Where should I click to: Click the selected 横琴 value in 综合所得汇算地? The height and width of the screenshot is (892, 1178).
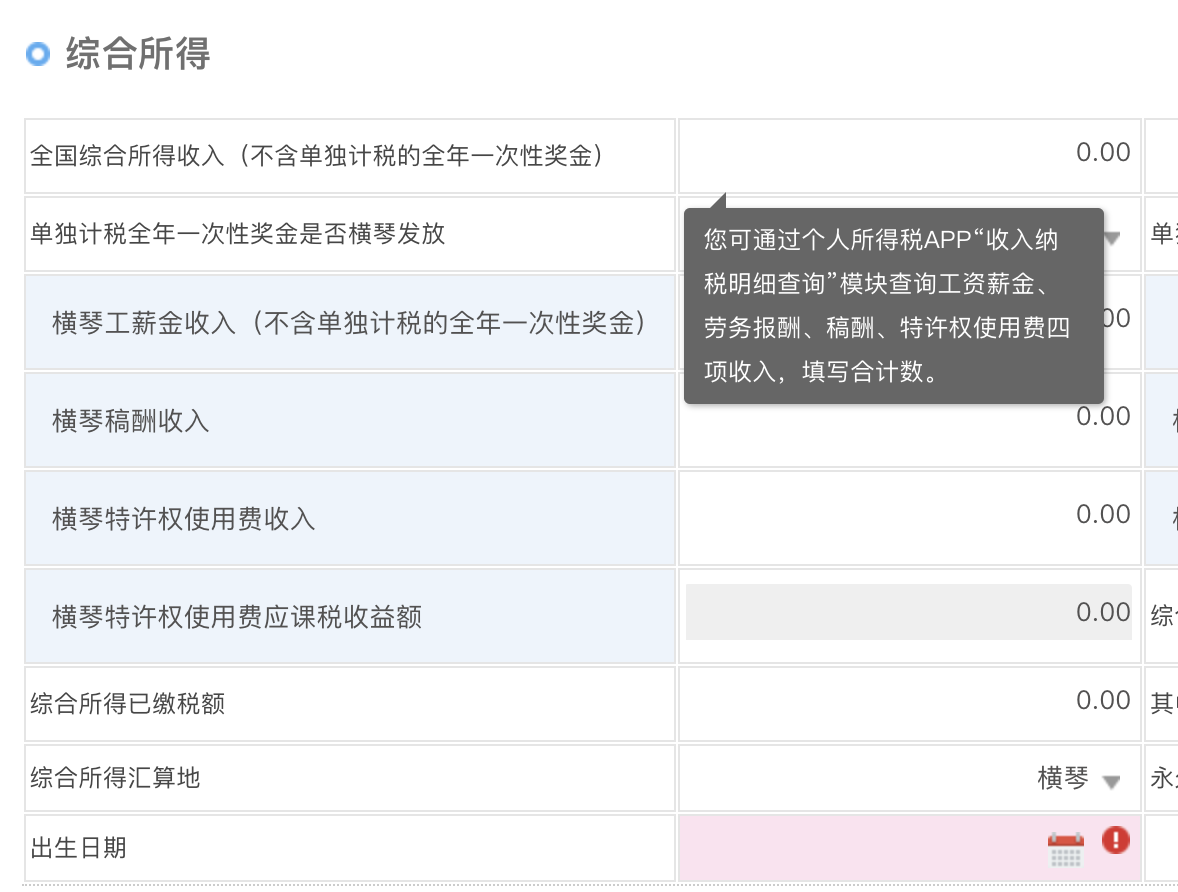pyautogui.click(x=1062, y=779)
